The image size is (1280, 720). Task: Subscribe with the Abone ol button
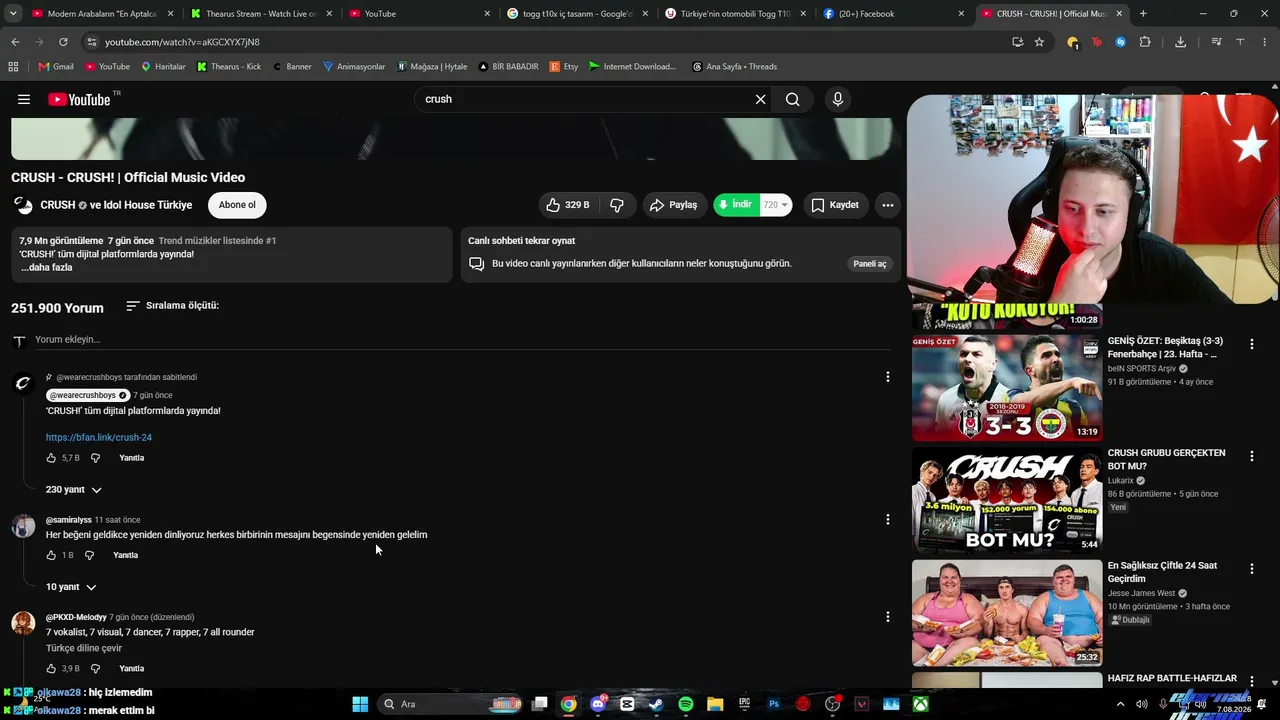pos(237,205)
